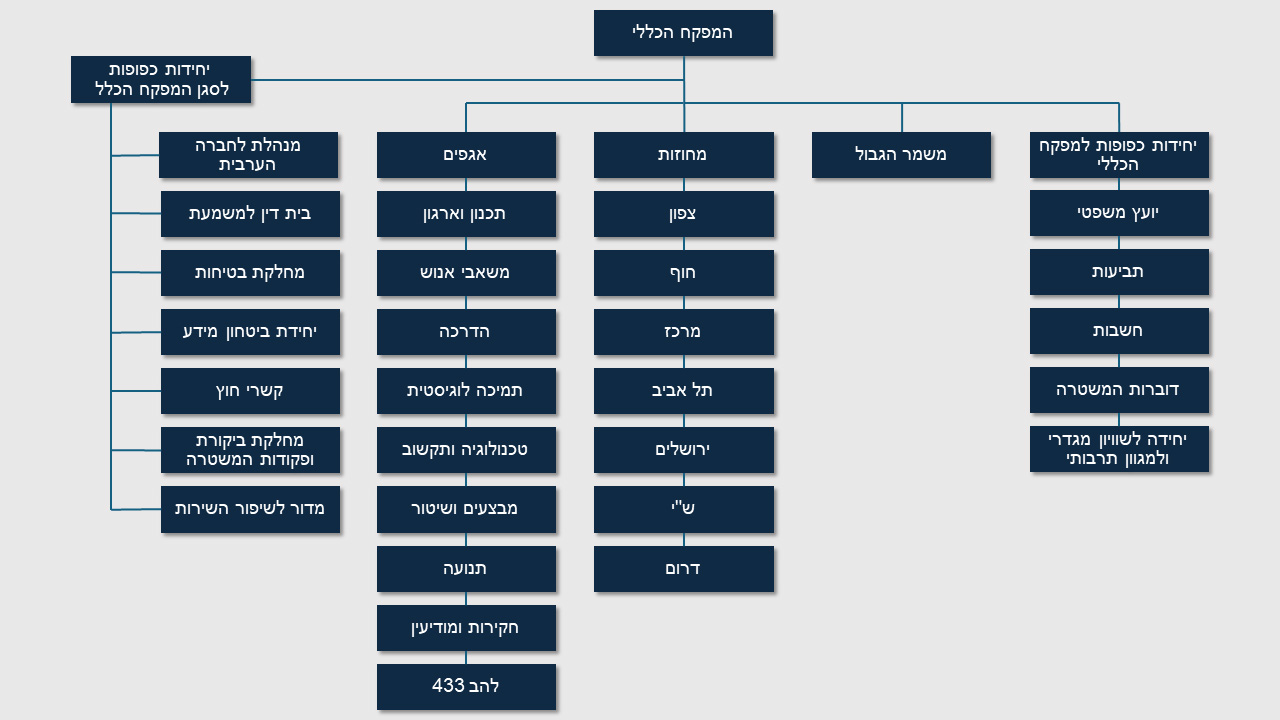
Task: Select the column header מחוזות
Action: click(683, 155)
